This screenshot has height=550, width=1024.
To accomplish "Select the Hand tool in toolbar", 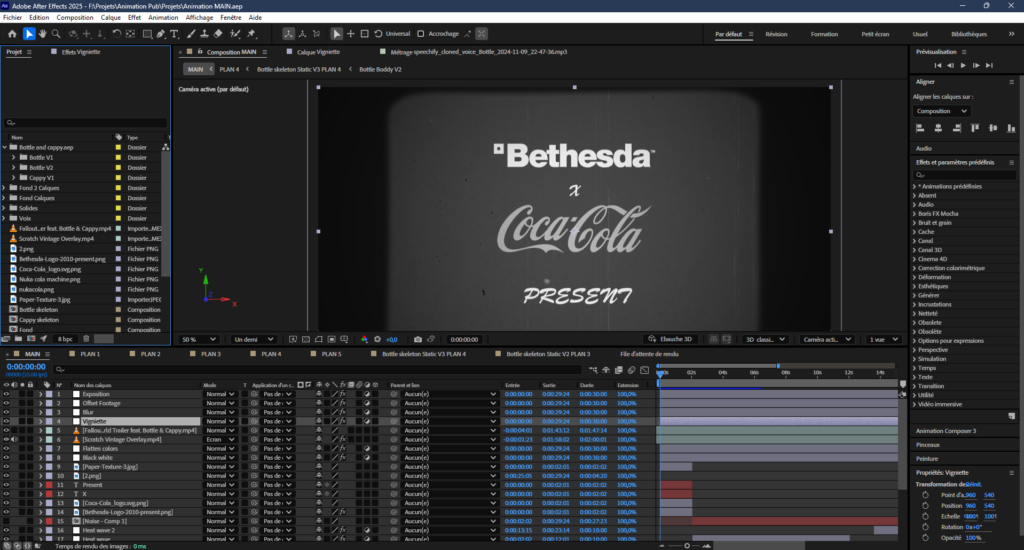I will (43, 34).
